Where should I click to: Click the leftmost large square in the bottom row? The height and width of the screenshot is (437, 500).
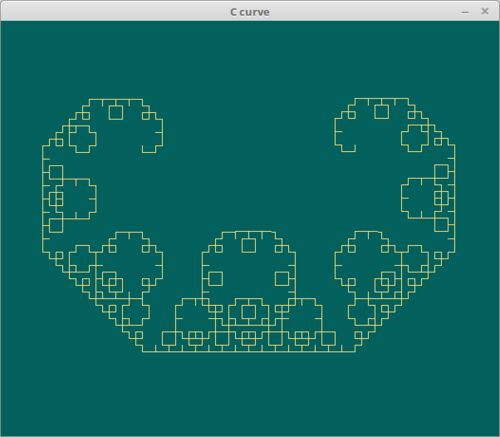pyautogui.click(x=169, y=339)
